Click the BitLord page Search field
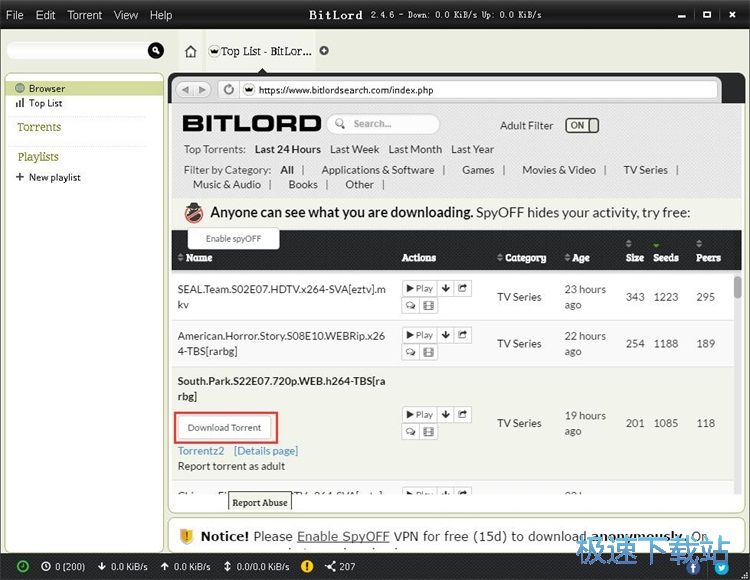750x580 pixels. 383,124
